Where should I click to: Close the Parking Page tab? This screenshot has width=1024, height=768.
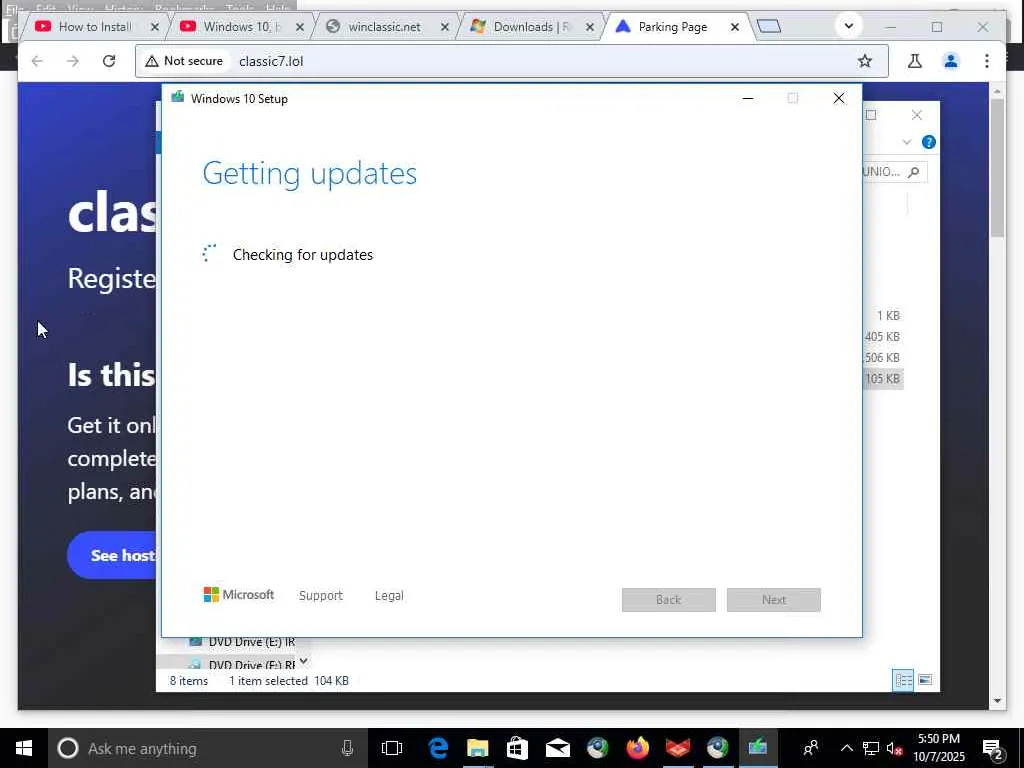click(x=735, y=27)
